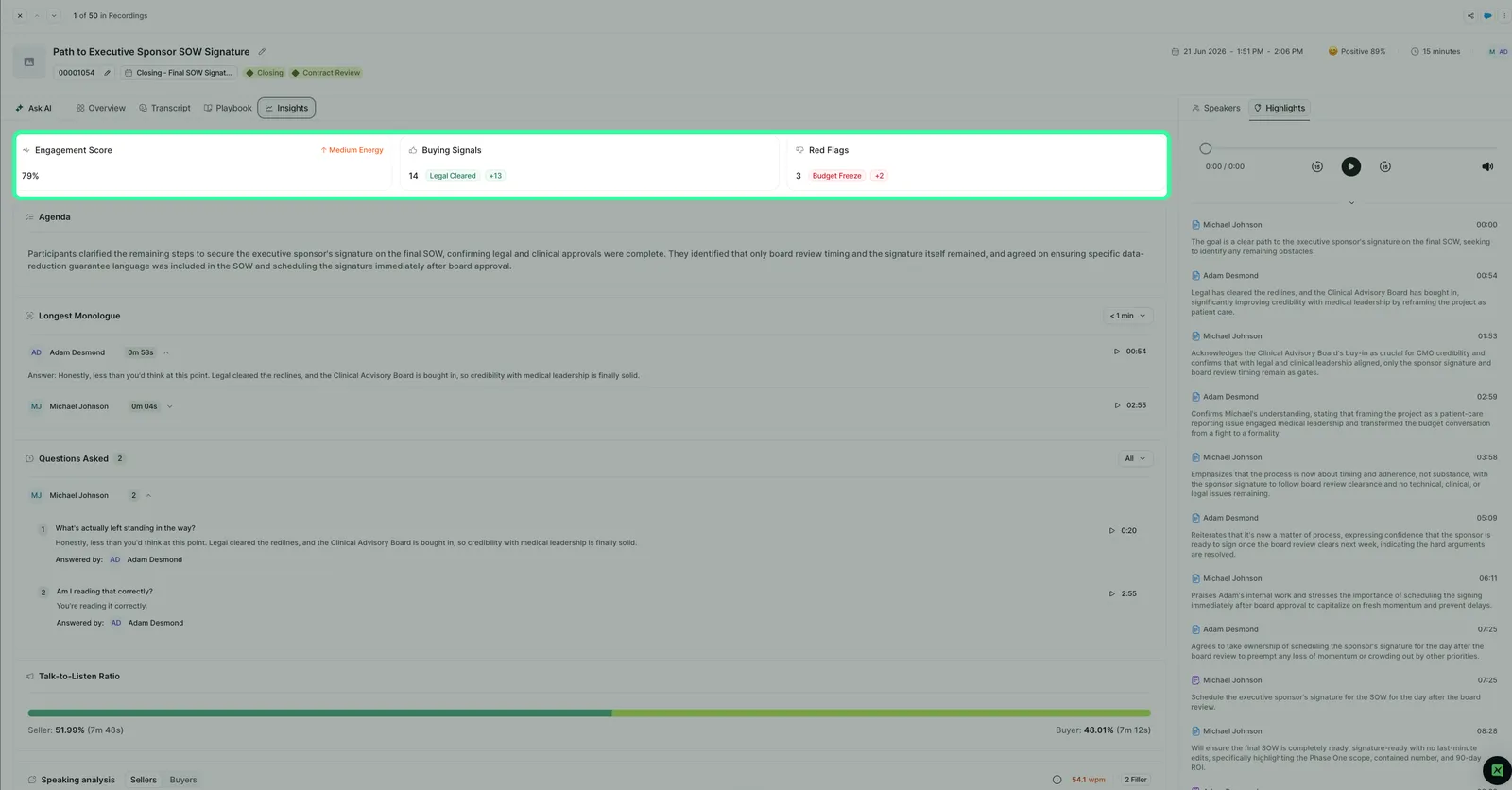Click the Contract Review tag
Image resolution: width=1512 pixels, height=790 pixels.
point(326,73)
